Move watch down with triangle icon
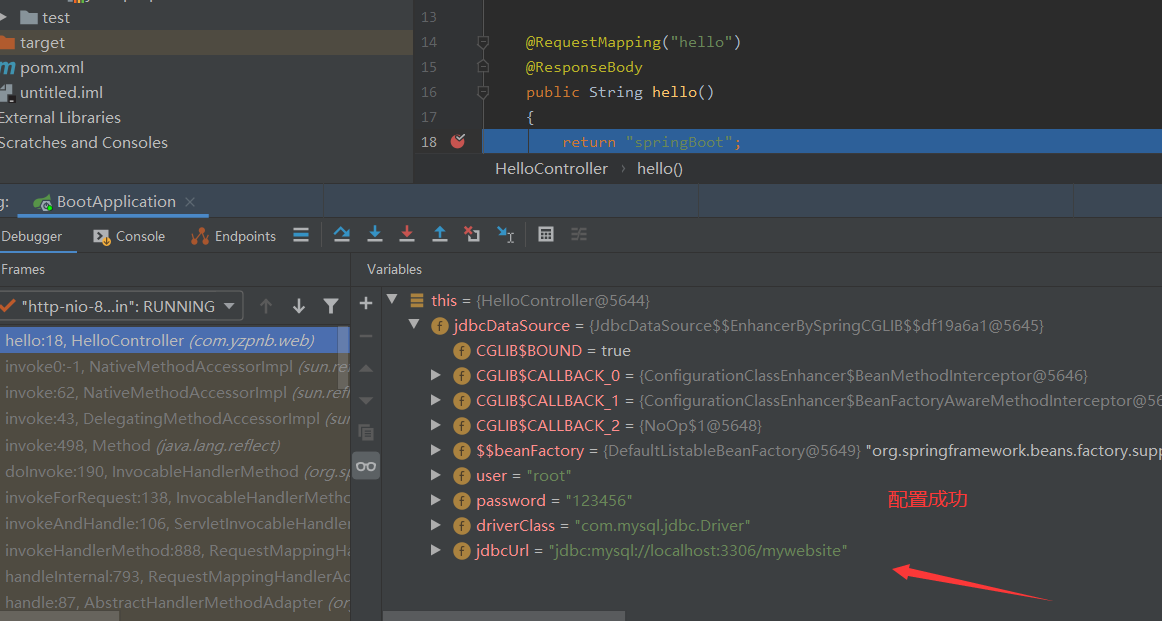The height and width of the screenshot is (621, 1162). coord(366,400)
